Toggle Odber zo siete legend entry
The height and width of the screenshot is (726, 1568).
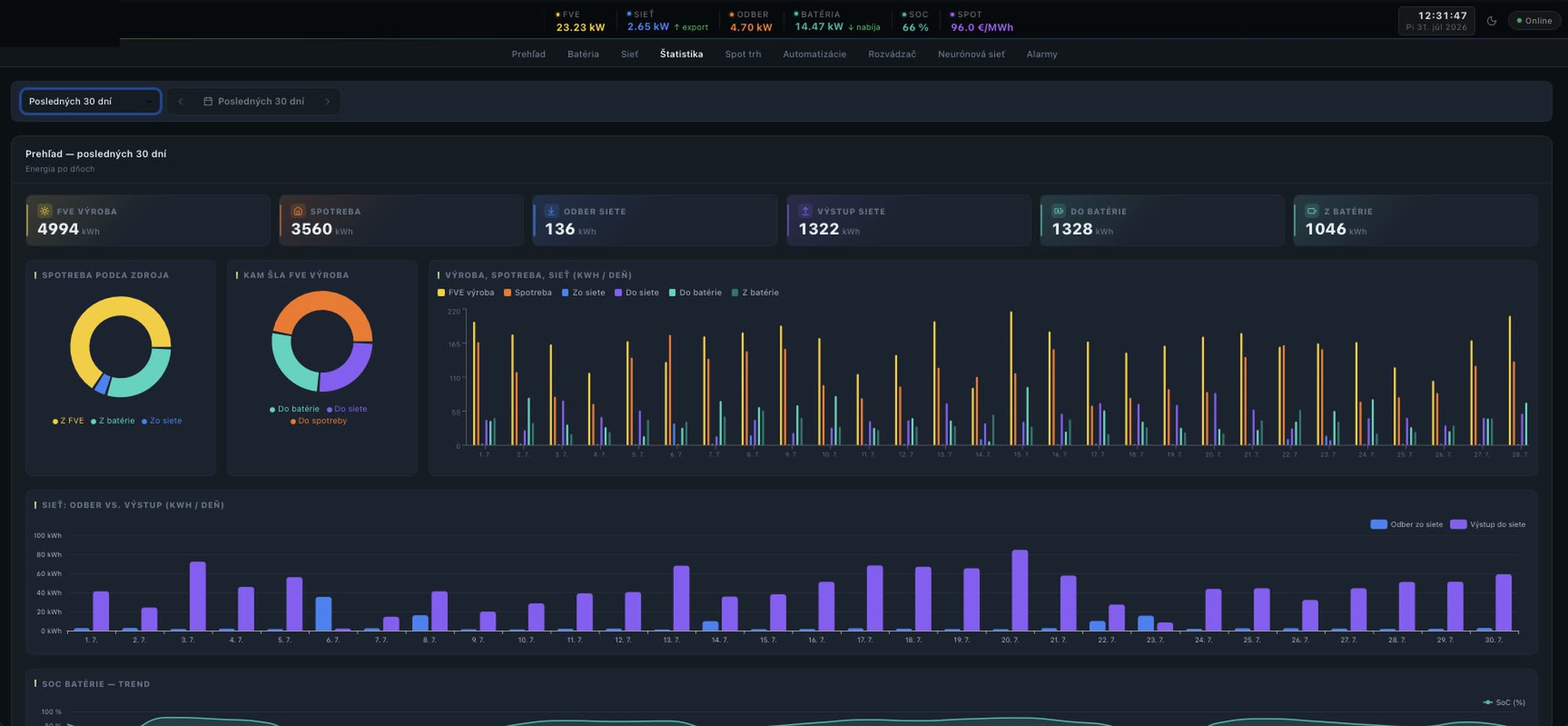tap(1406, 525)
